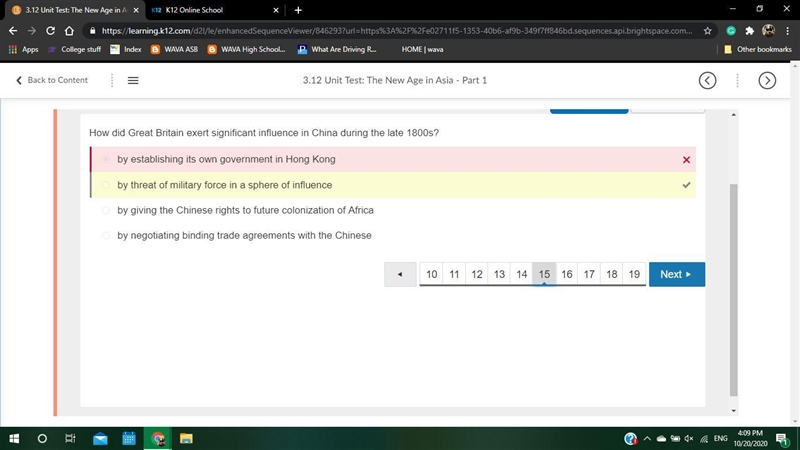Click quiz pane scroll-up arrow
The width and height of the screenshot is (800, 450).
[x=733, y=115]
